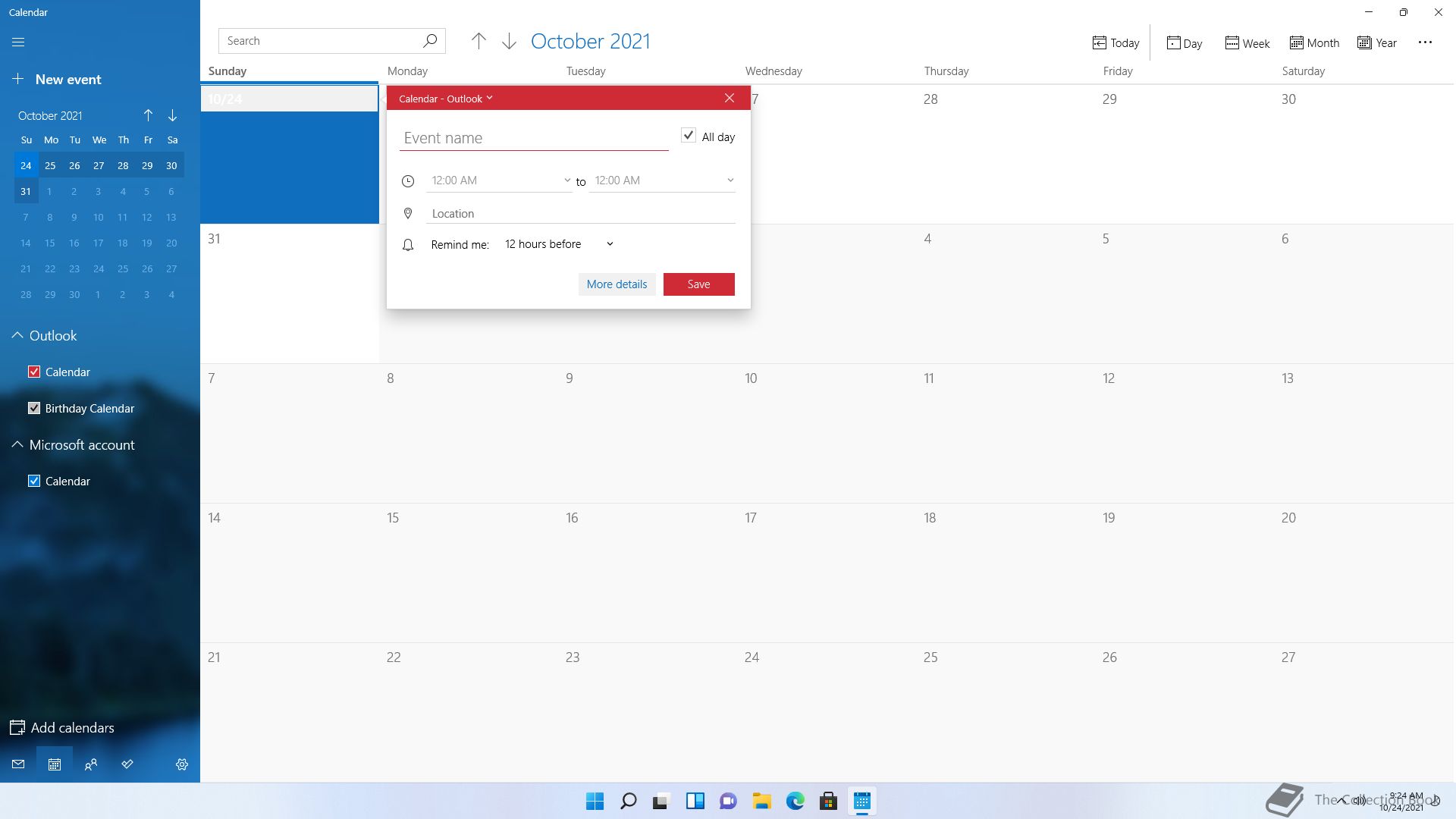The image size is (1456, 819).
Task: Collapse the Microsoft account section
Action: [17, 444]
